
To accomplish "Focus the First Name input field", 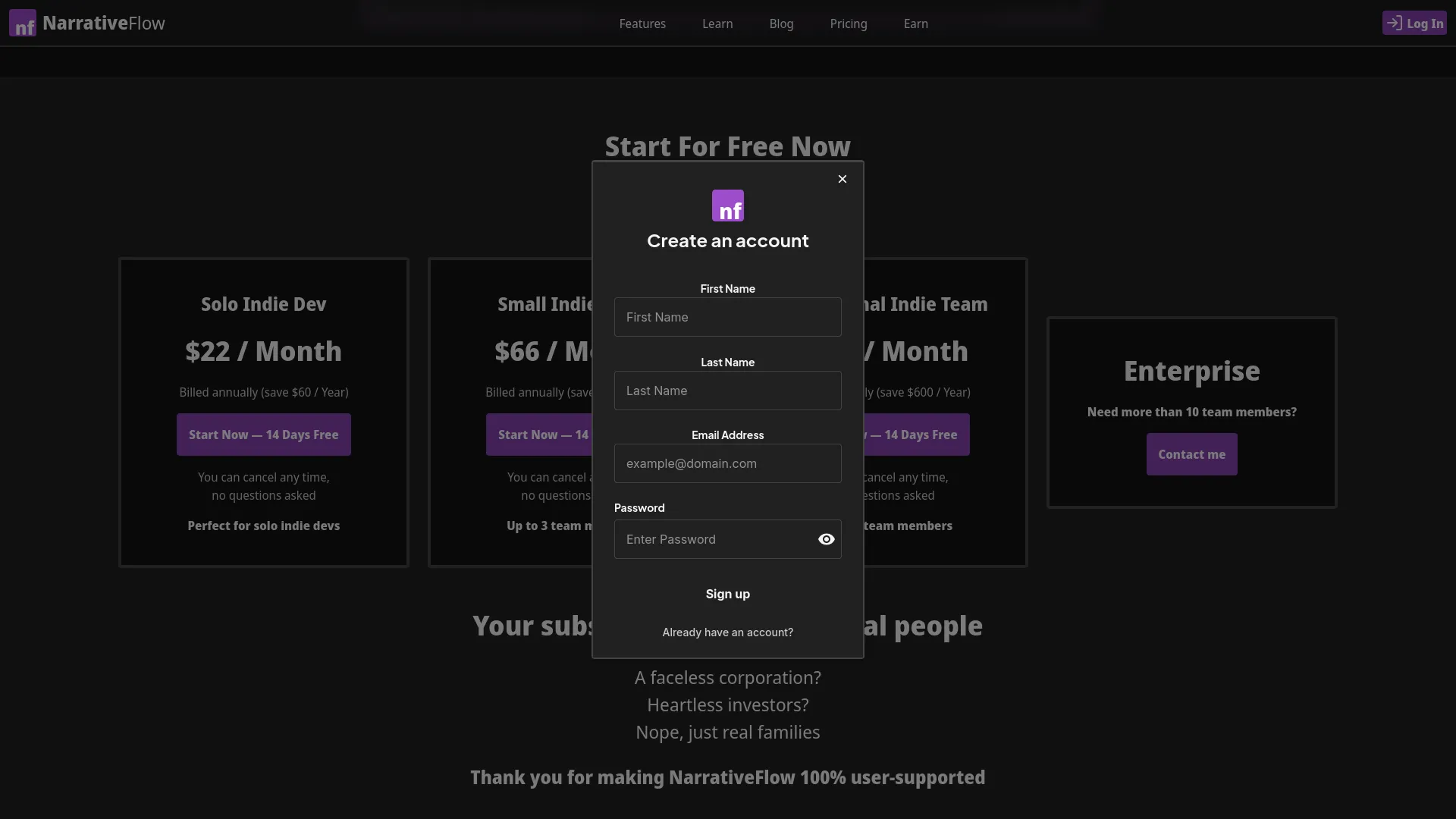I will pyautogui.click(x=726, y=317).
